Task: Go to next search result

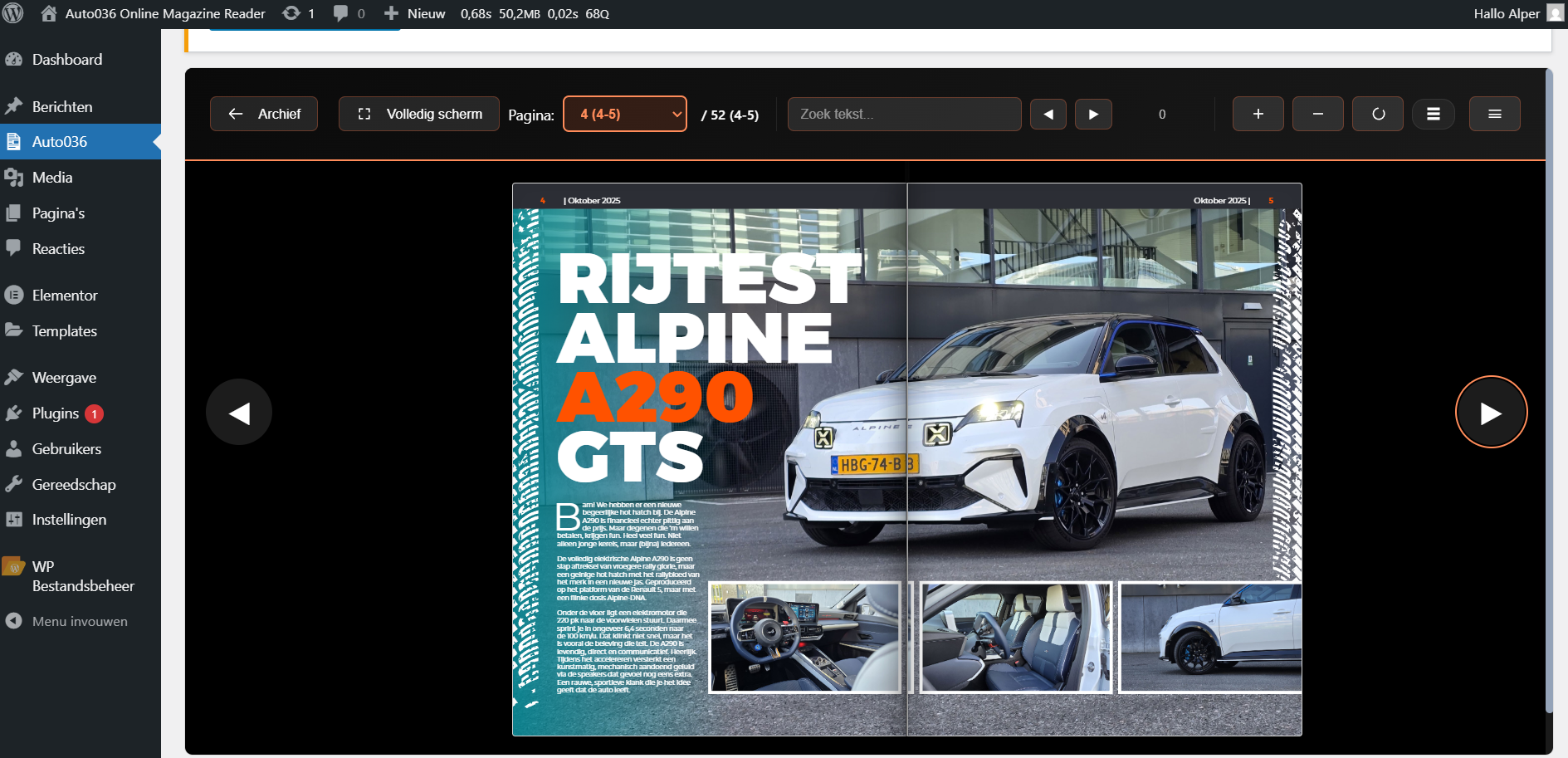Action: pyautogui.click(x=1093, y=114)
